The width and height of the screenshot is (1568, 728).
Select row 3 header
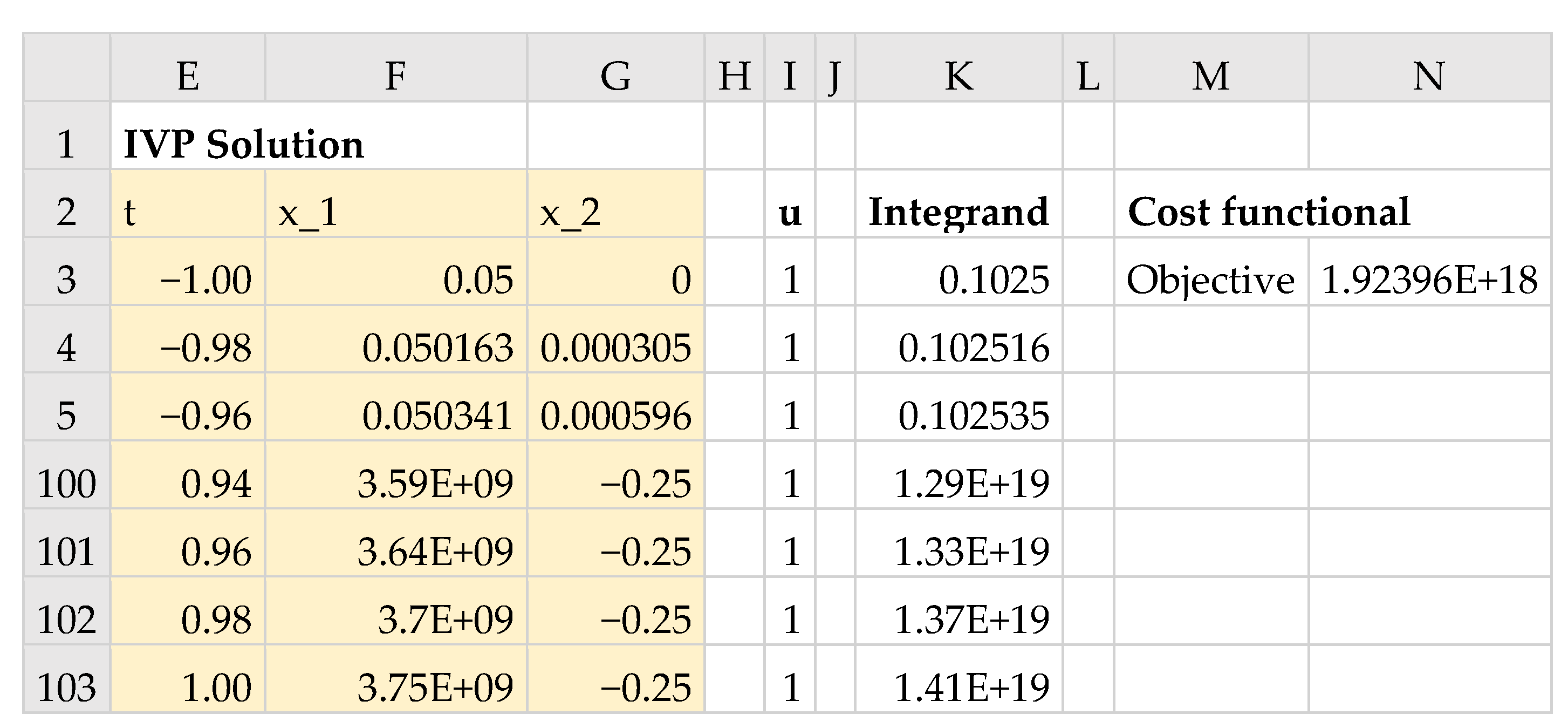click(x=66, y=280)
